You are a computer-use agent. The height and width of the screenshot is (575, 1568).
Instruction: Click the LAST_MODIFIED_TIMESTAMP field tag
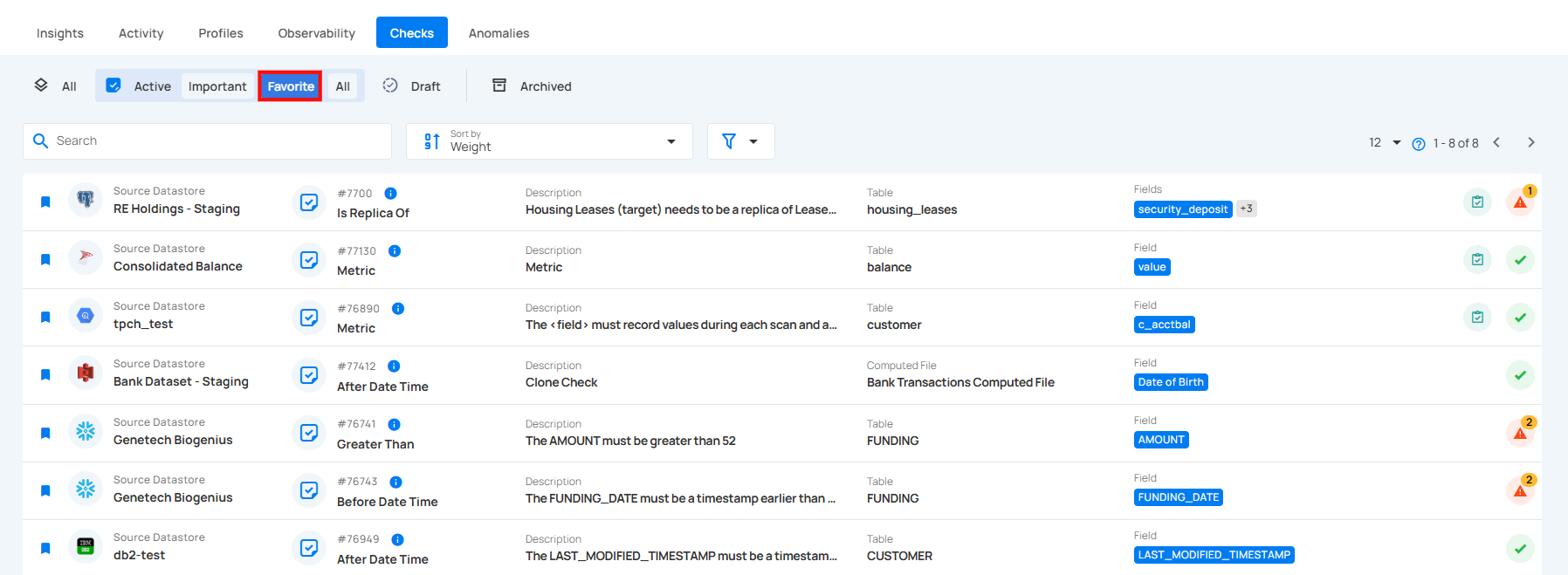(1214, 555)
